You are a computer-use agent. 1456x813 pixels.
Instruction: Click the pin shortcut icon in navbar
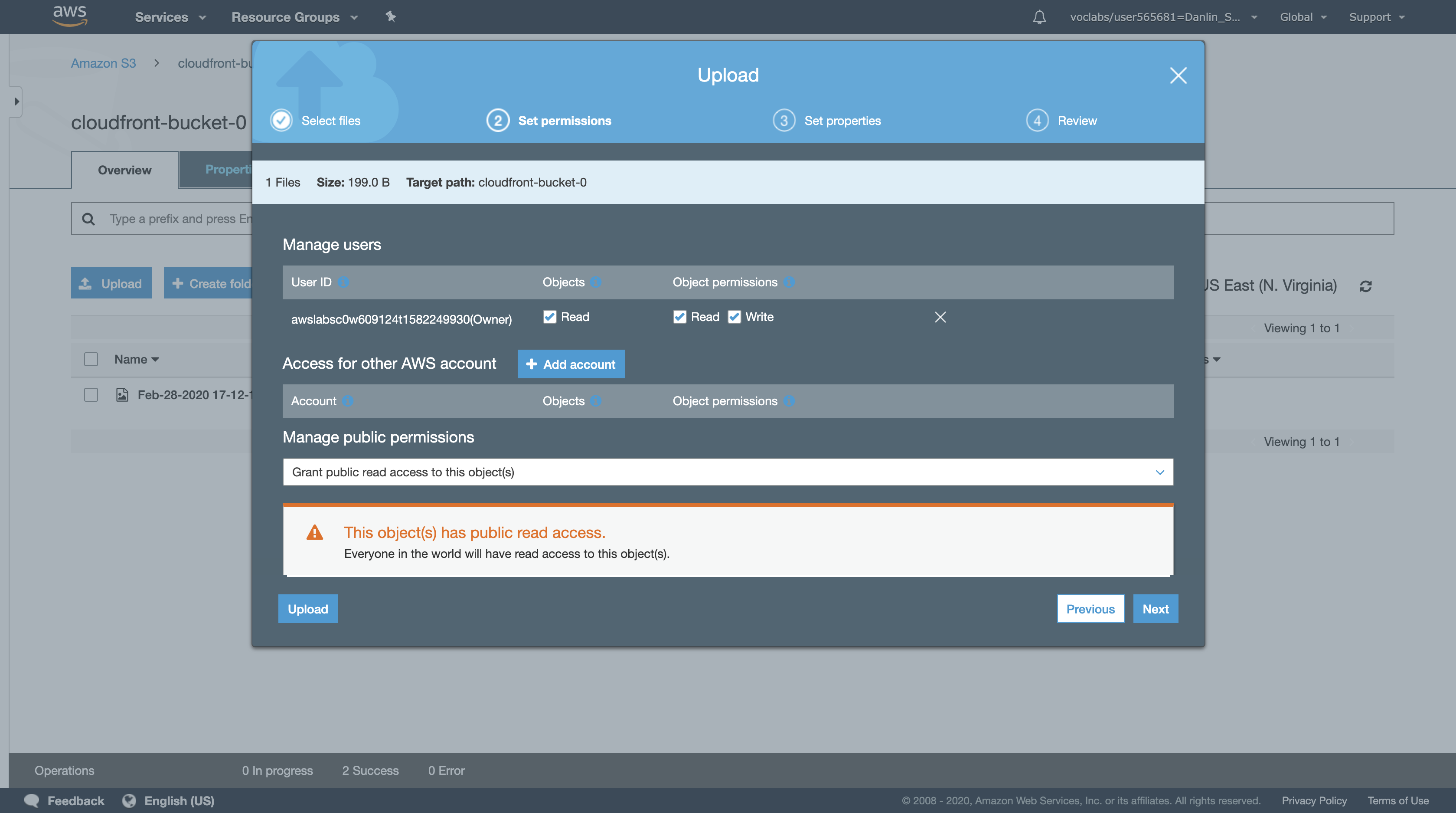pyautogui.click(x=391, y=16)
